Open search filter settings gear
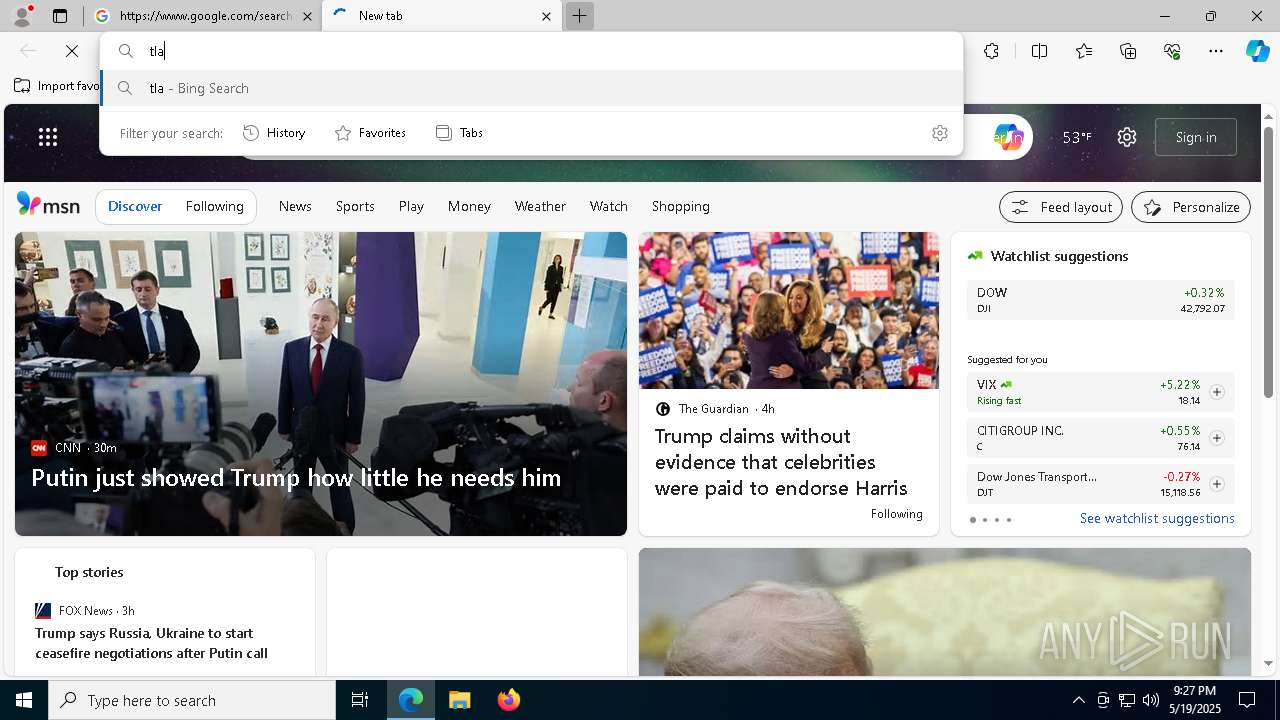The image size is (1280, 720). point(940,133)
